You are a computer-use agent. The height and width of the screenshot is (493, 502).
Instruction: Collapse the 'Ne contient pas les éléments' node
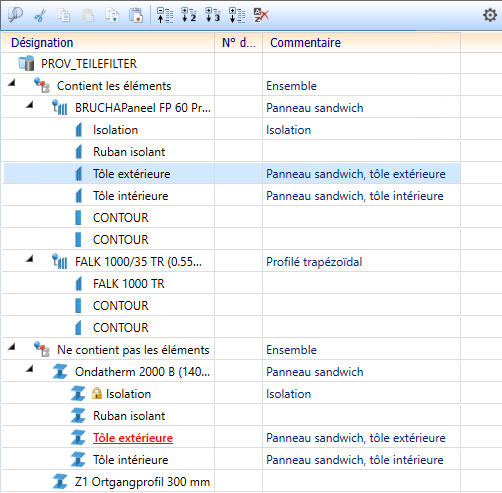pyautogui.click(x=12, y=346)
